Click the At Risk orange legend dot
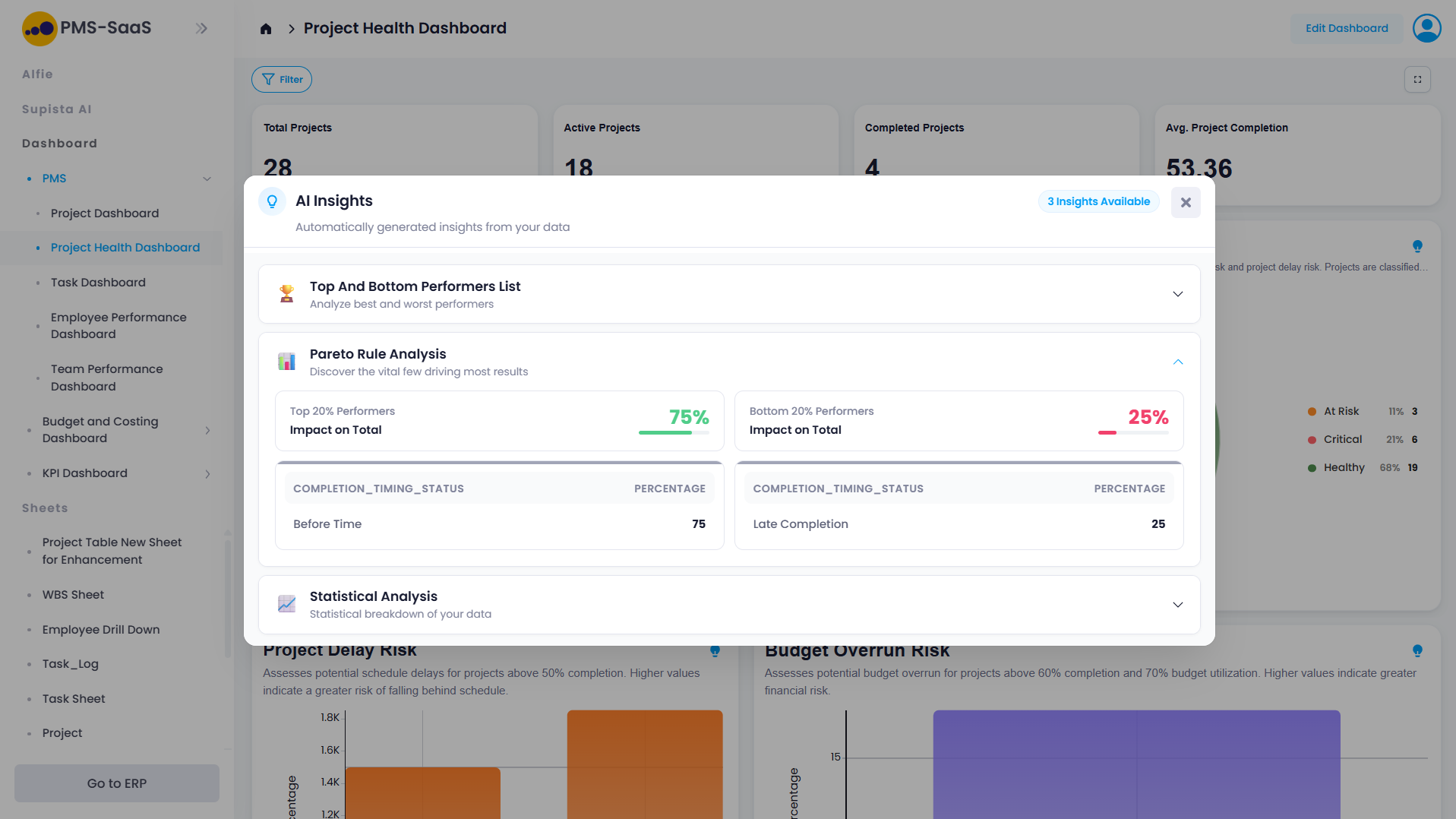 (x=1312, y=412)
